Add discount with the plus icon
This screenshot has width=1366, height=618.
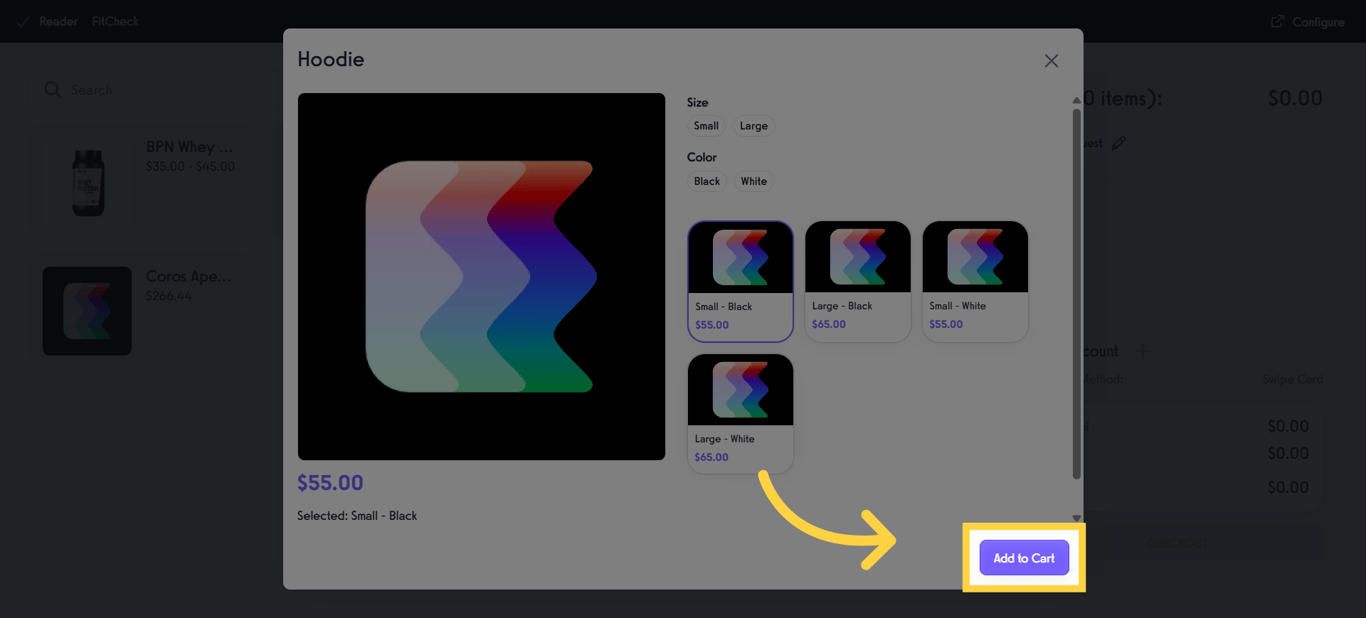[1143, 351]
